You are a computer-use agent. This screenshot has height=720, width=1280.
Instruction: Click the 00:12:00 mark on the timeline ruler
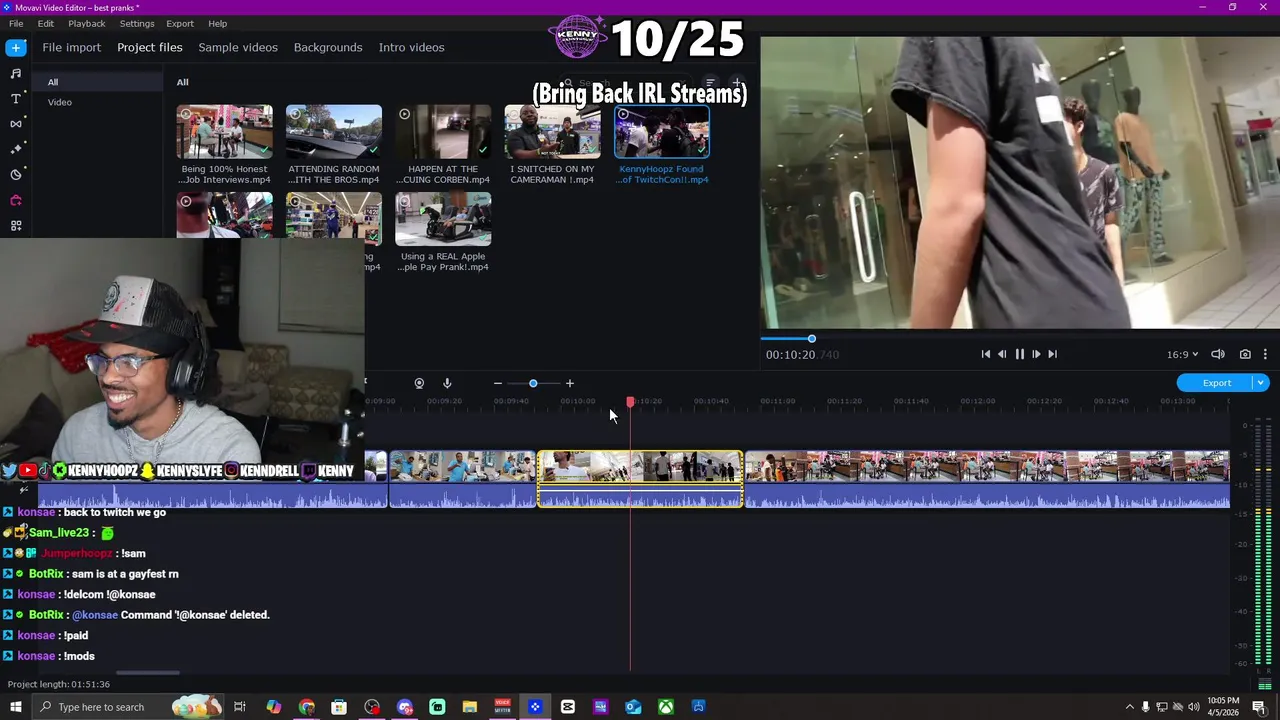click(977, 401)
